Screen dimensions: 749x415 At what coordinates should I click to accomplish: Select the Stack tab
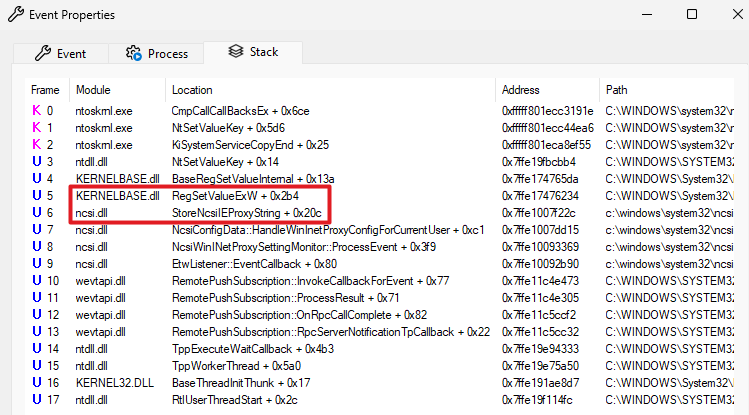click(x=251, y=52)
